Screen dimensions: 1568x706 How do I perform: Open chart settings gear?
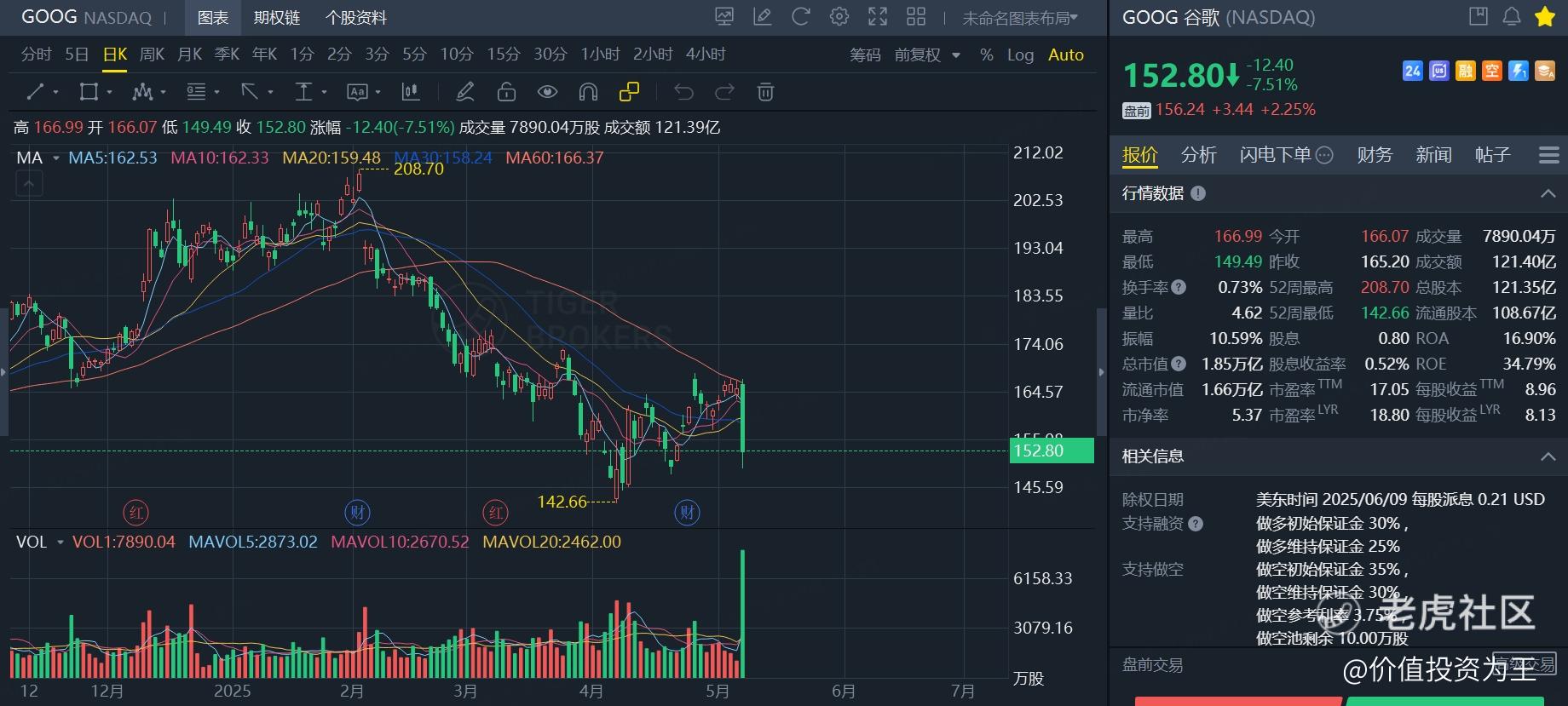[x=839, y=16]
